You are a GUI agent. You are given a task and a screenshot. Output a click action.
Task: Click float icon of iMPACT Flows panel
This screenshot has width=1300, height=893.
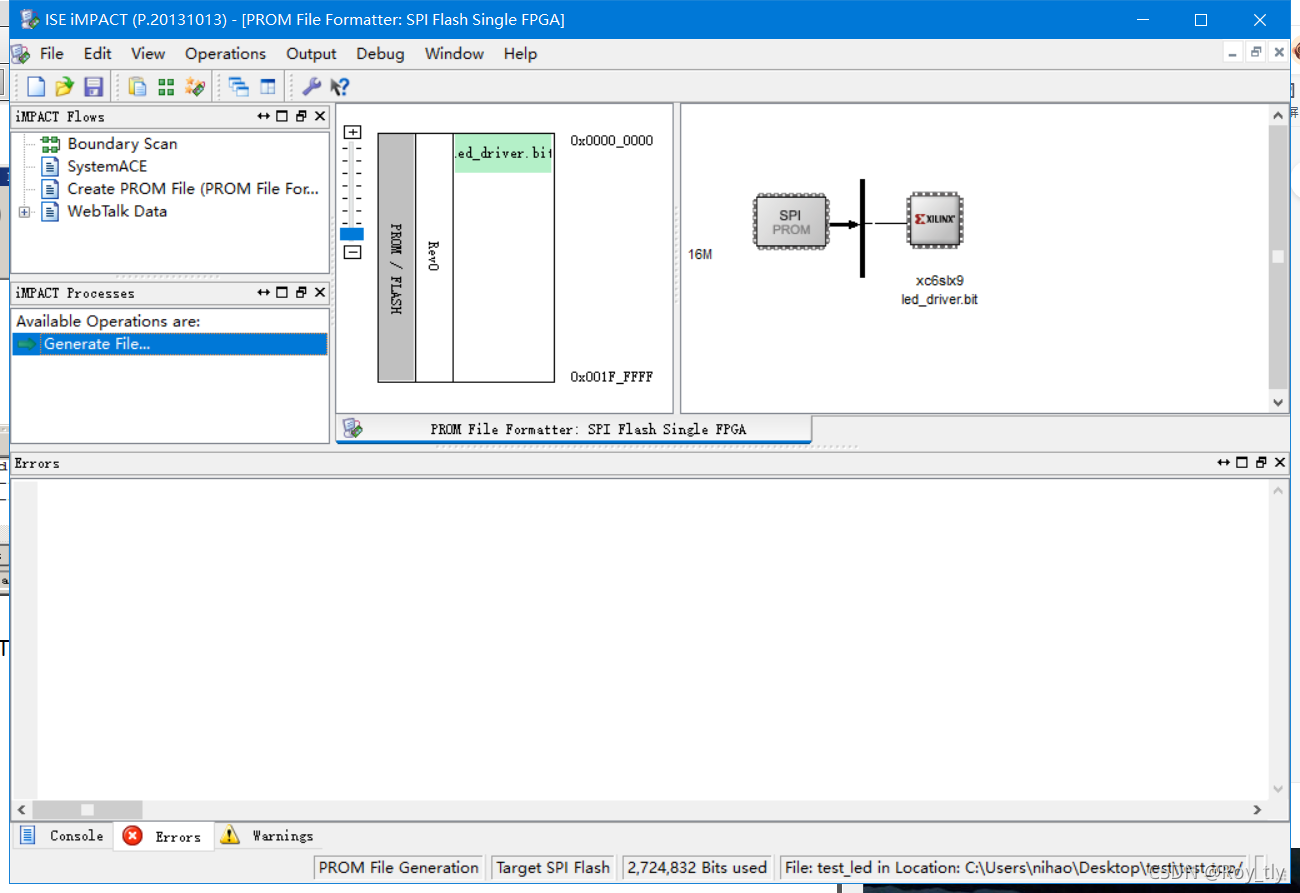[301, 116]
